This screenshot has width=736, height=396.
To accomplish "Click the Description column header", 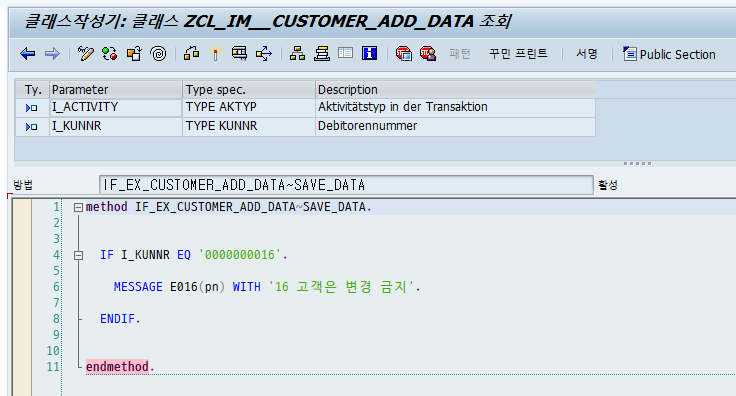I will pos(456,90).
